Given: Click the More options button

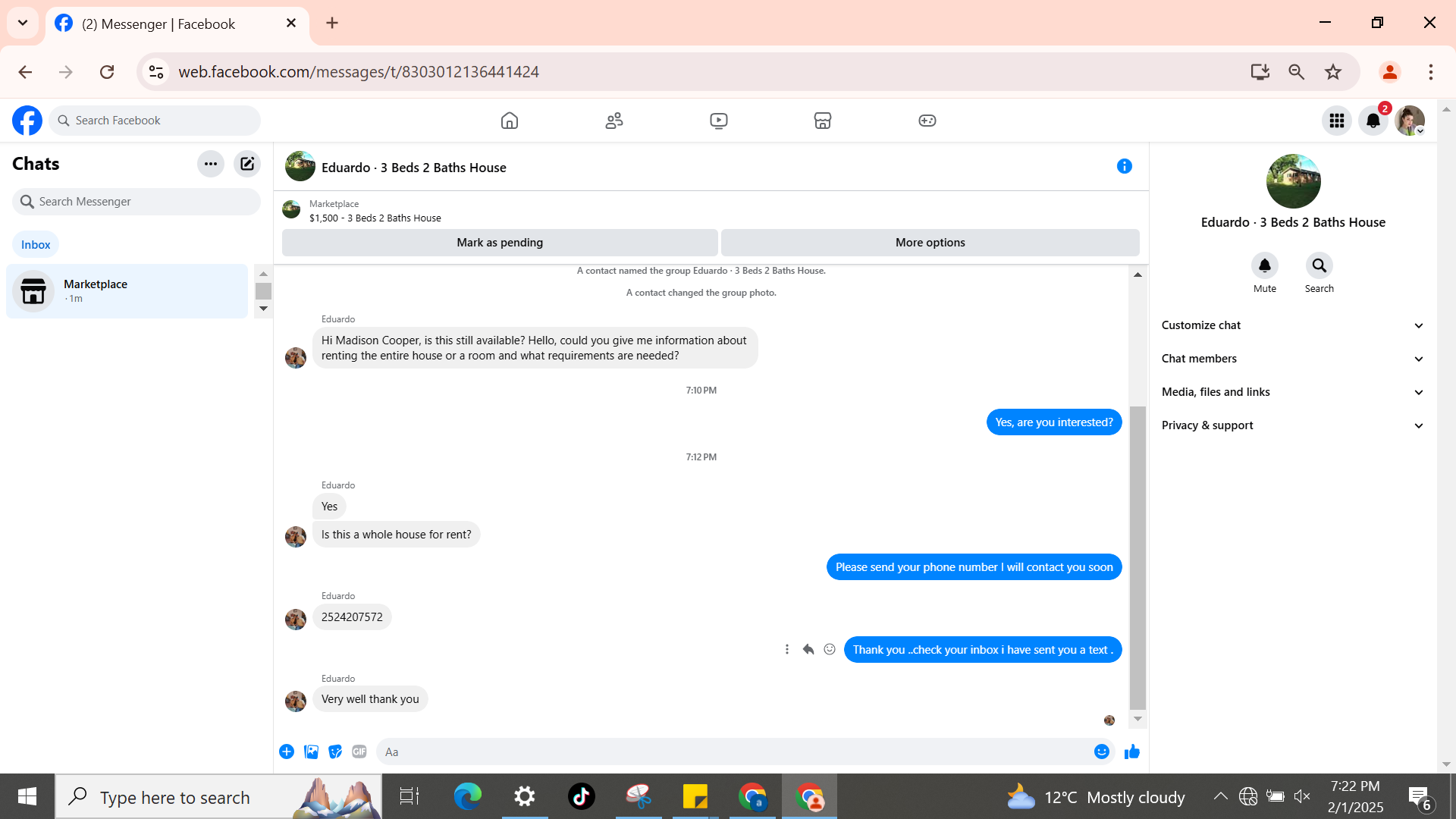Looking at the screenshot, I should pyautogui.click(x=930, y=243).
